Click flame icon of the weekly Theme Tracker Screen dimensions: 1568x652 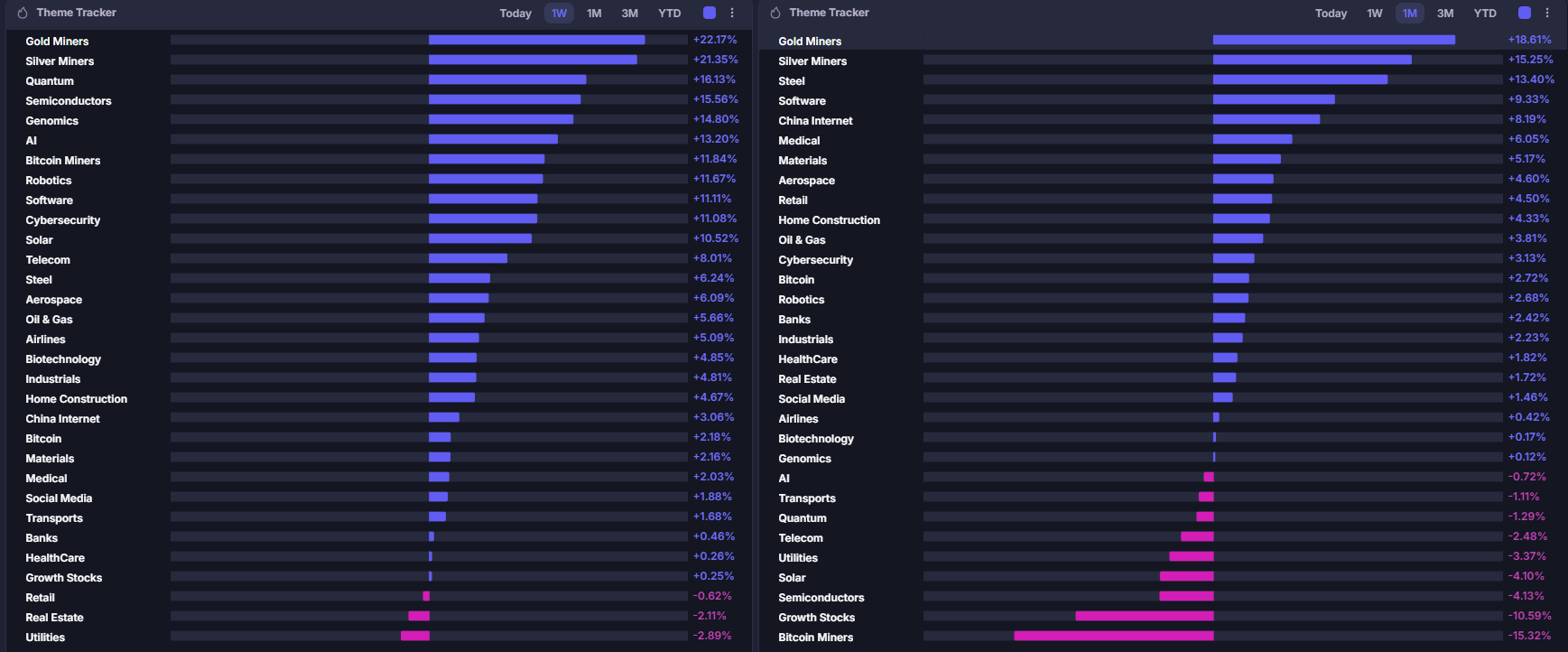23,13
